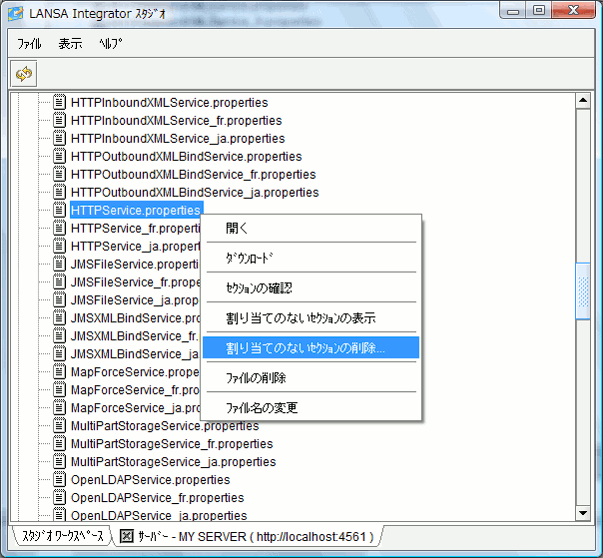Click file icon beside JMSXMLBindService.properties
This screenshot has width=603, height=558.
59,318
